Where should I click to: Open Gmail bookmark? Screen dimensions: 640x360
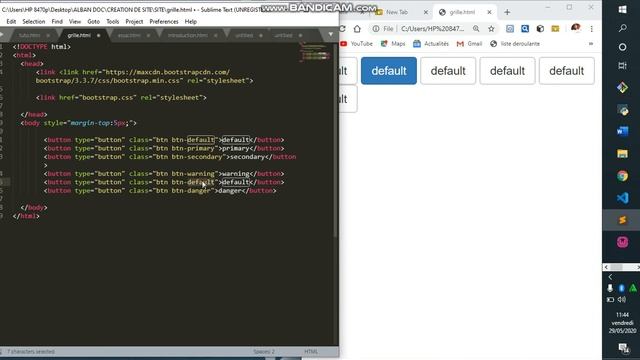coord(469,44)
